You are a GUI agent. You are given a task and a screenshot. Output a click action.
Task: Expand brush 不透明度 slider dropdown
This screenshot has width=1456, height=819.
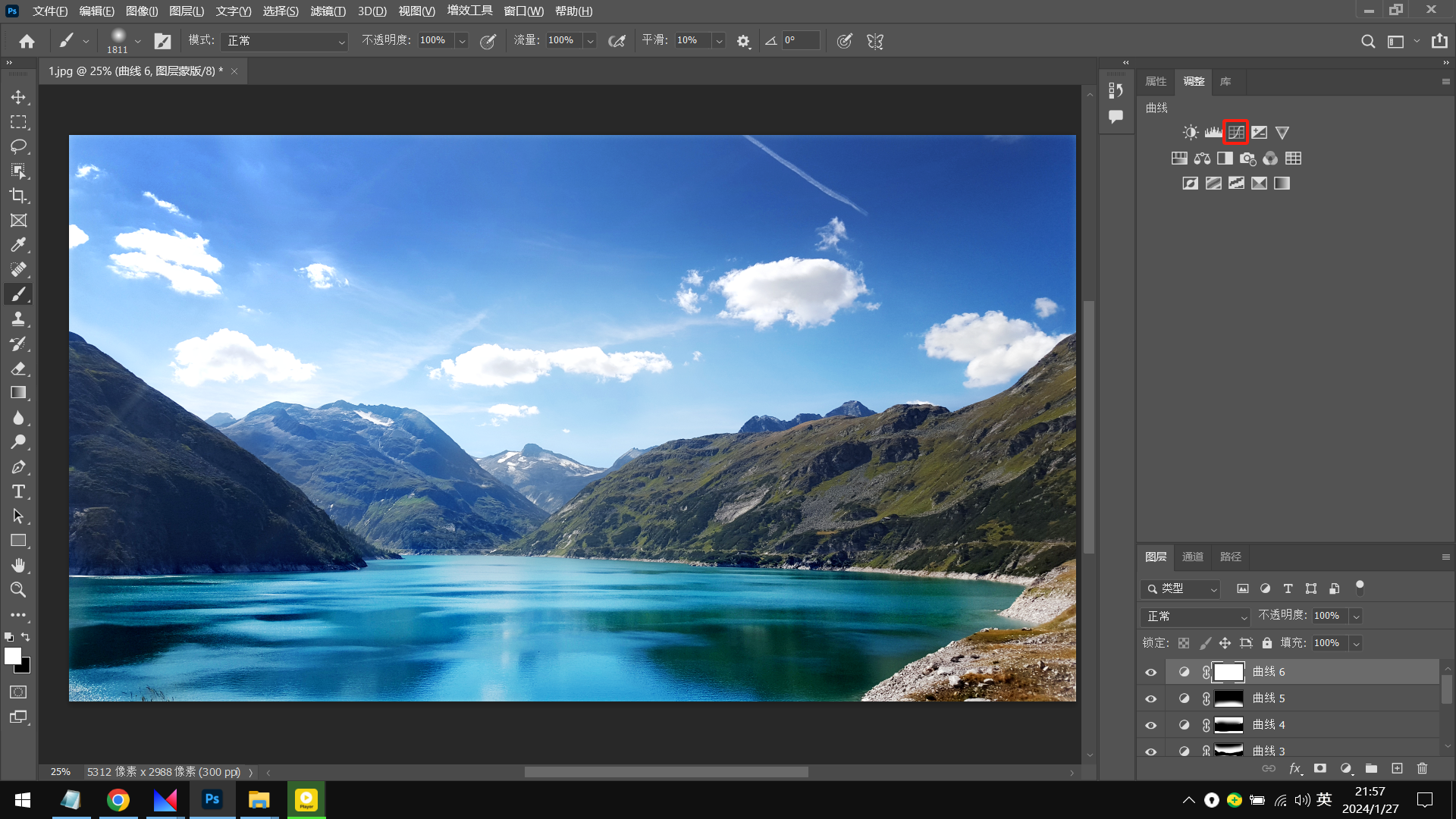(x=462, y=41)
